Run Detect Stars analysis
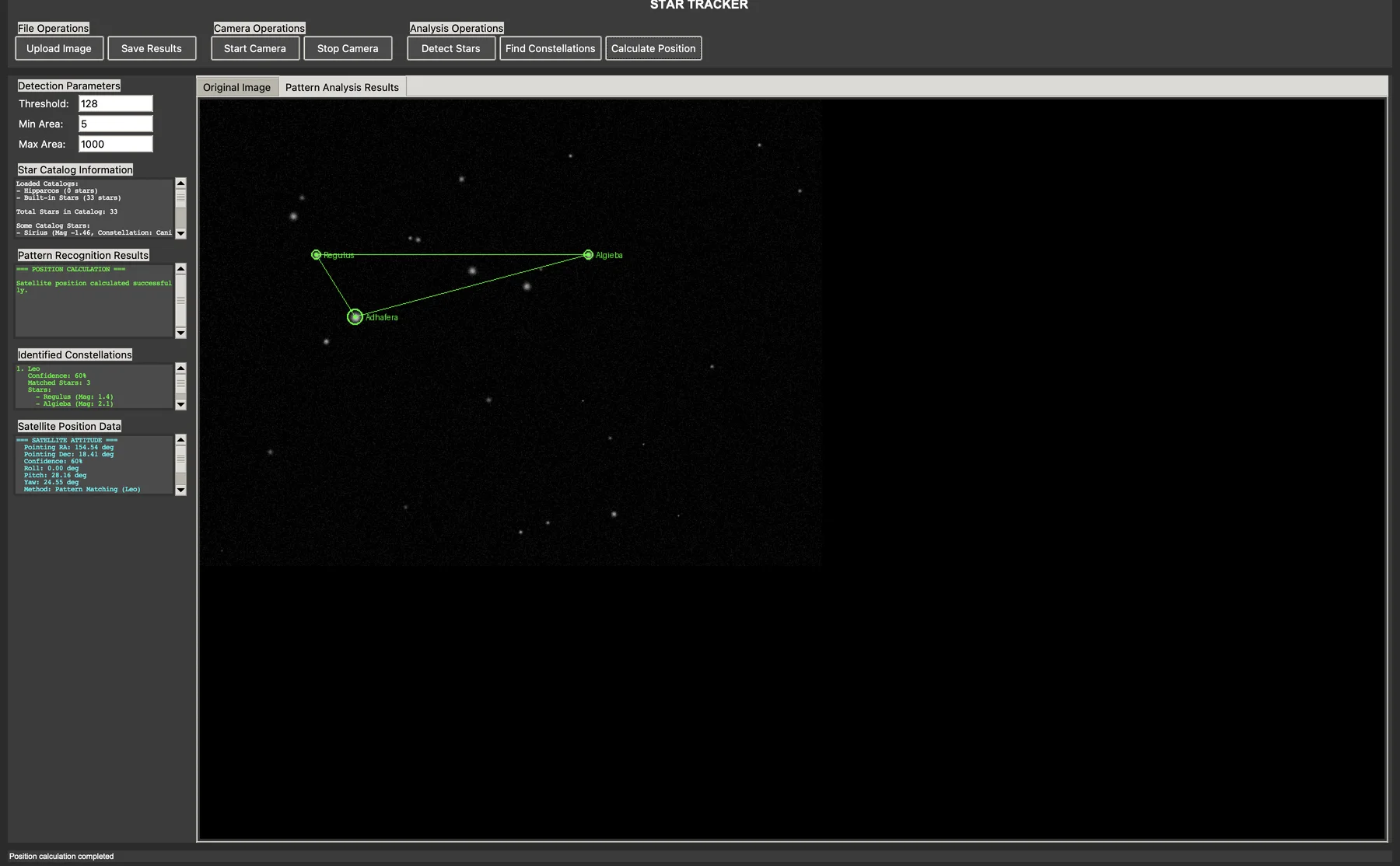Image resolution: width=1400 pixels, height=866 pixels. coord(451,48)
